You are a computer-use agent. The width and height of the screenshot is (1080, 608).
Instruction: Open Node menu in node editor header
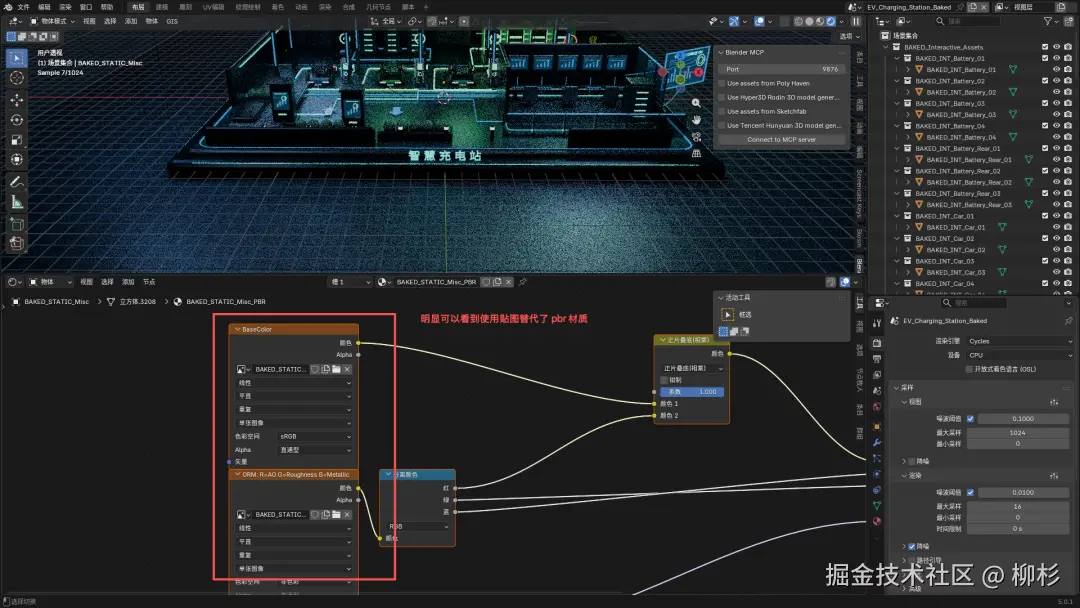[149, 282]
